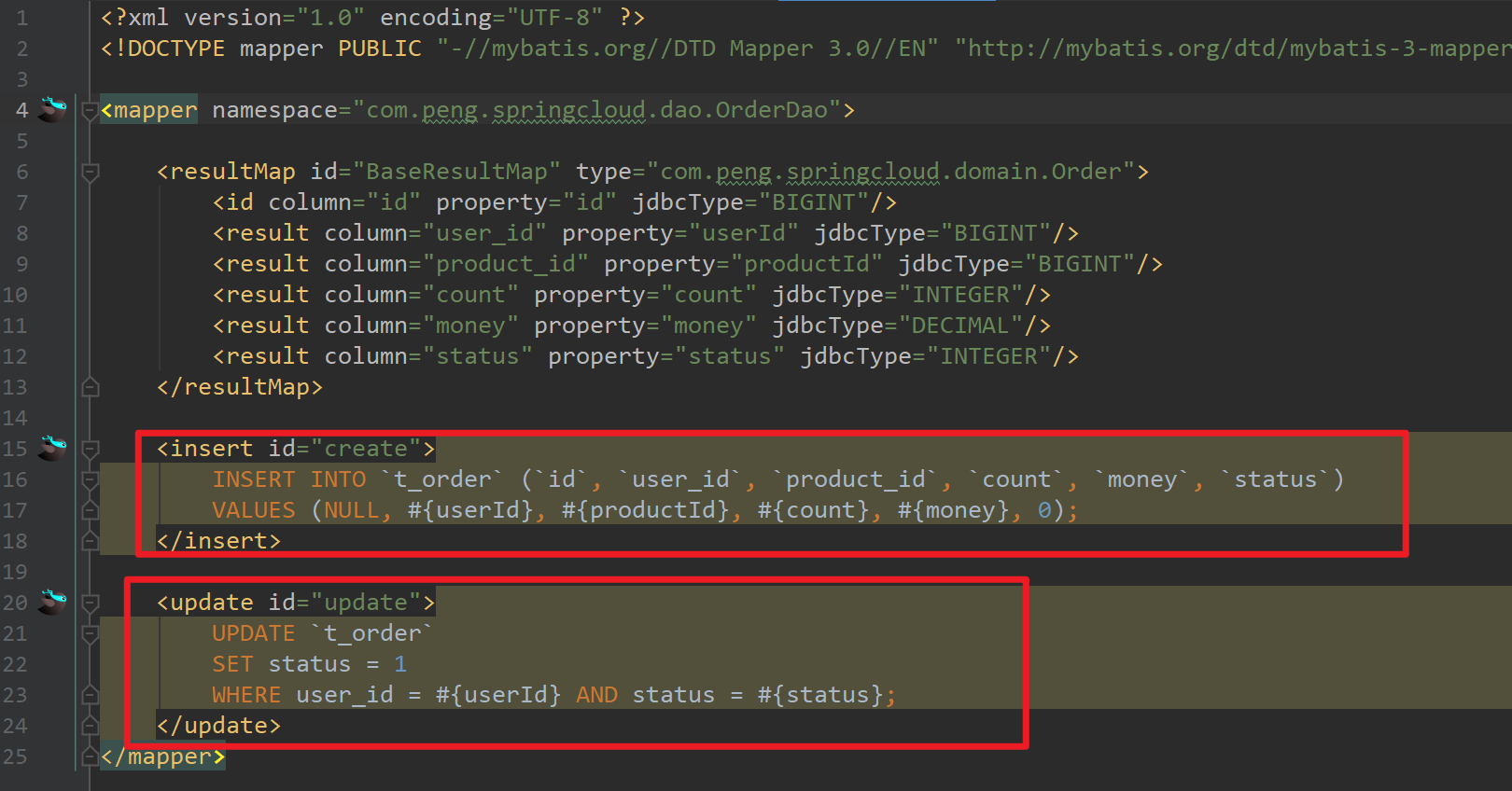Click the DECIMAL jdbcType value

960,326
